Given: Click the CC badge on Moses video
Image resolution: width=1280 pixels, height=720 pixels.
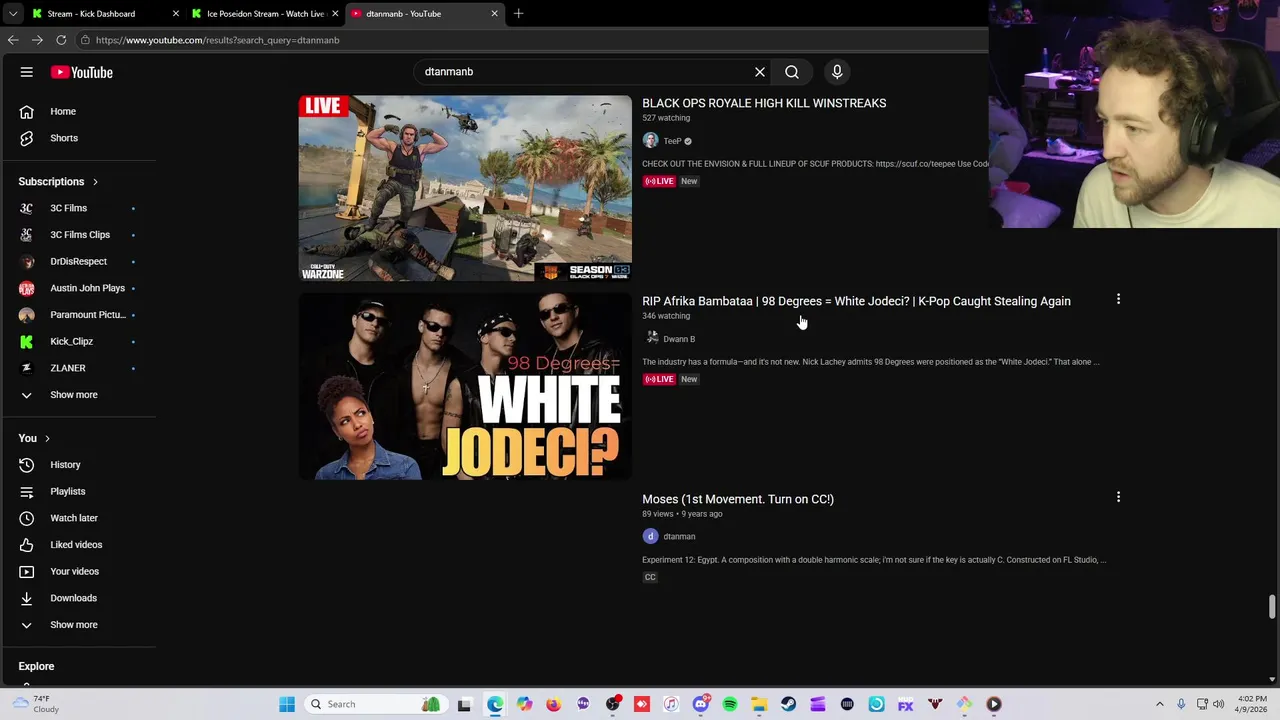Looking at the screenshot, I should (x=650, y=577).
